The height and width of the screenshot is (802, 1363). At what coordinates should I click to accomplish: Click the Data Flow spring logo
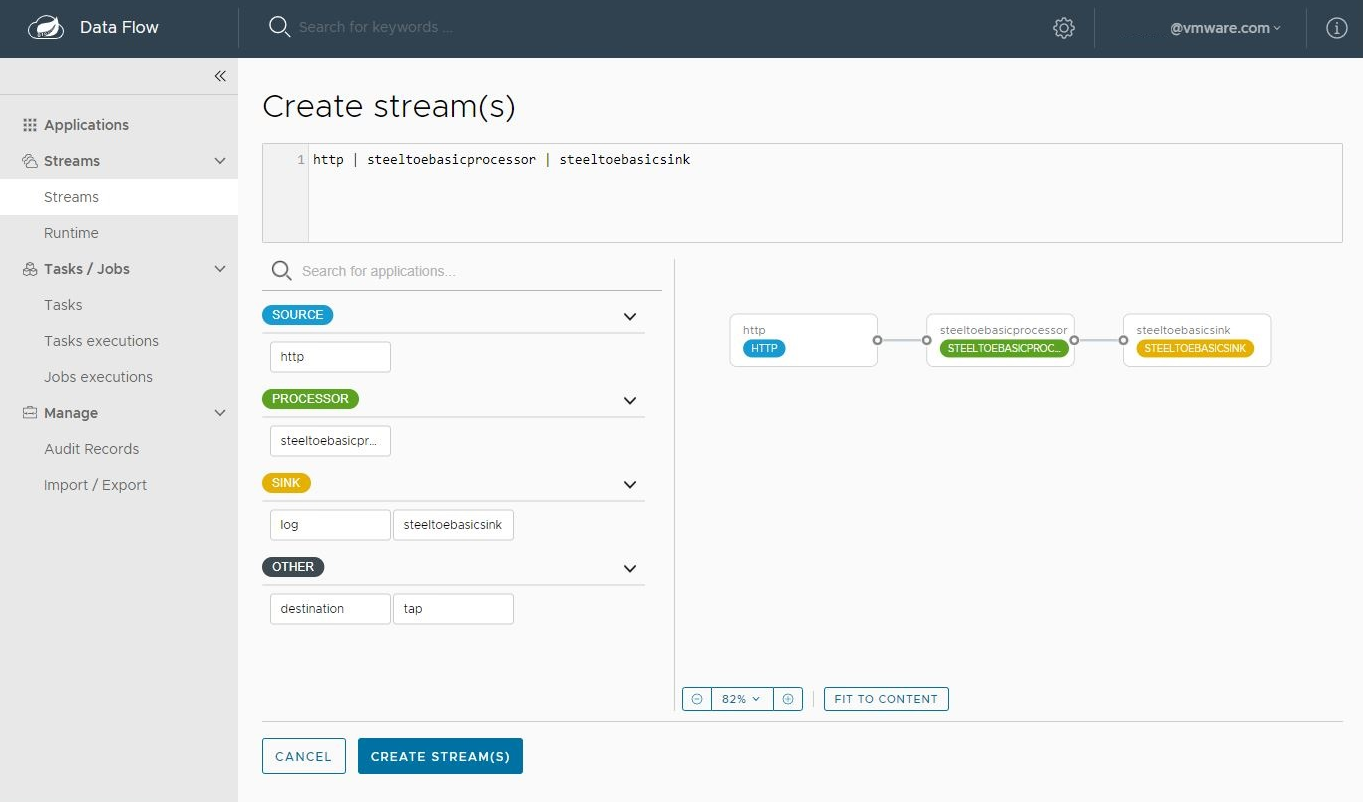click(x=46, y=27)
